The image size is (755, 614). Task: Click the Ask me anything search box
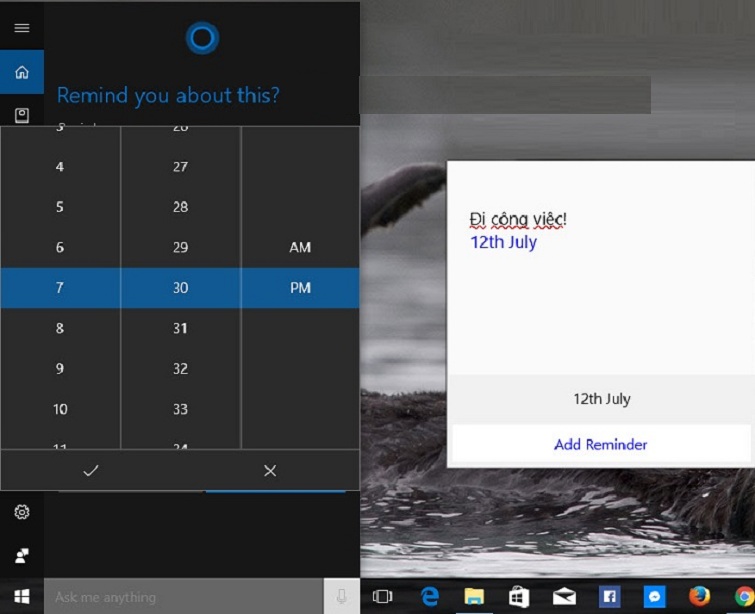click(185, 597)
